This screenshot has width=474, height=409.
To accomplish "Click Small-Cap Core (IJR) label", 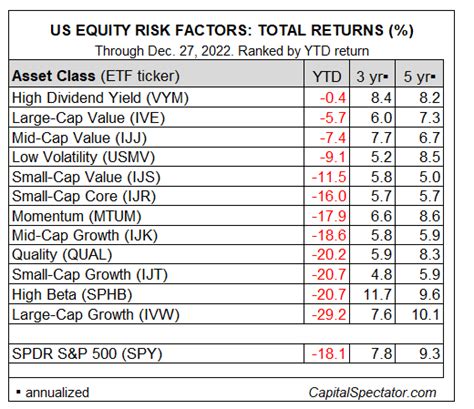I will pos(84,196).
